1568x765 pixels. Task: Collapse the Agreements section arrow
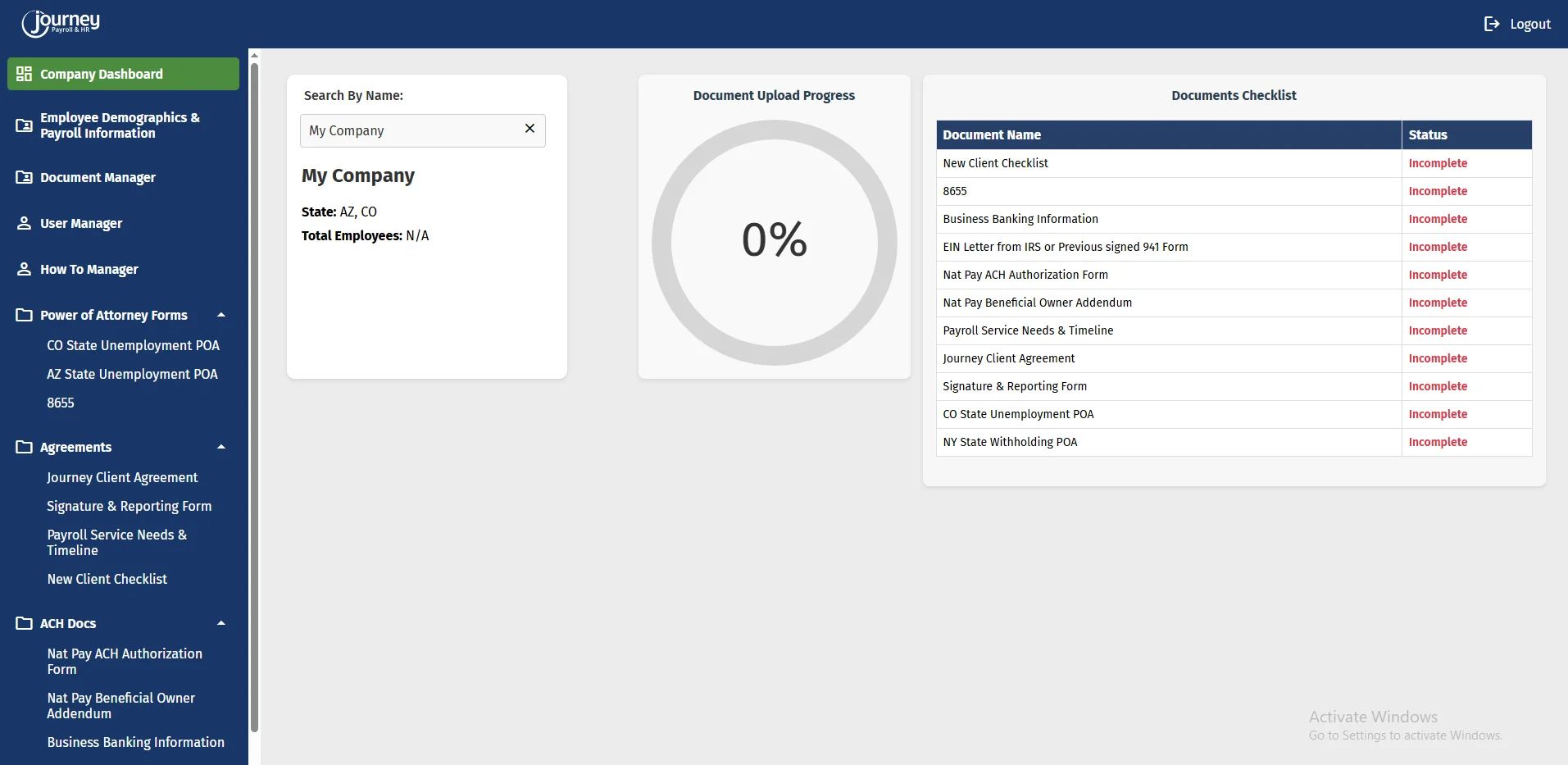220,447
